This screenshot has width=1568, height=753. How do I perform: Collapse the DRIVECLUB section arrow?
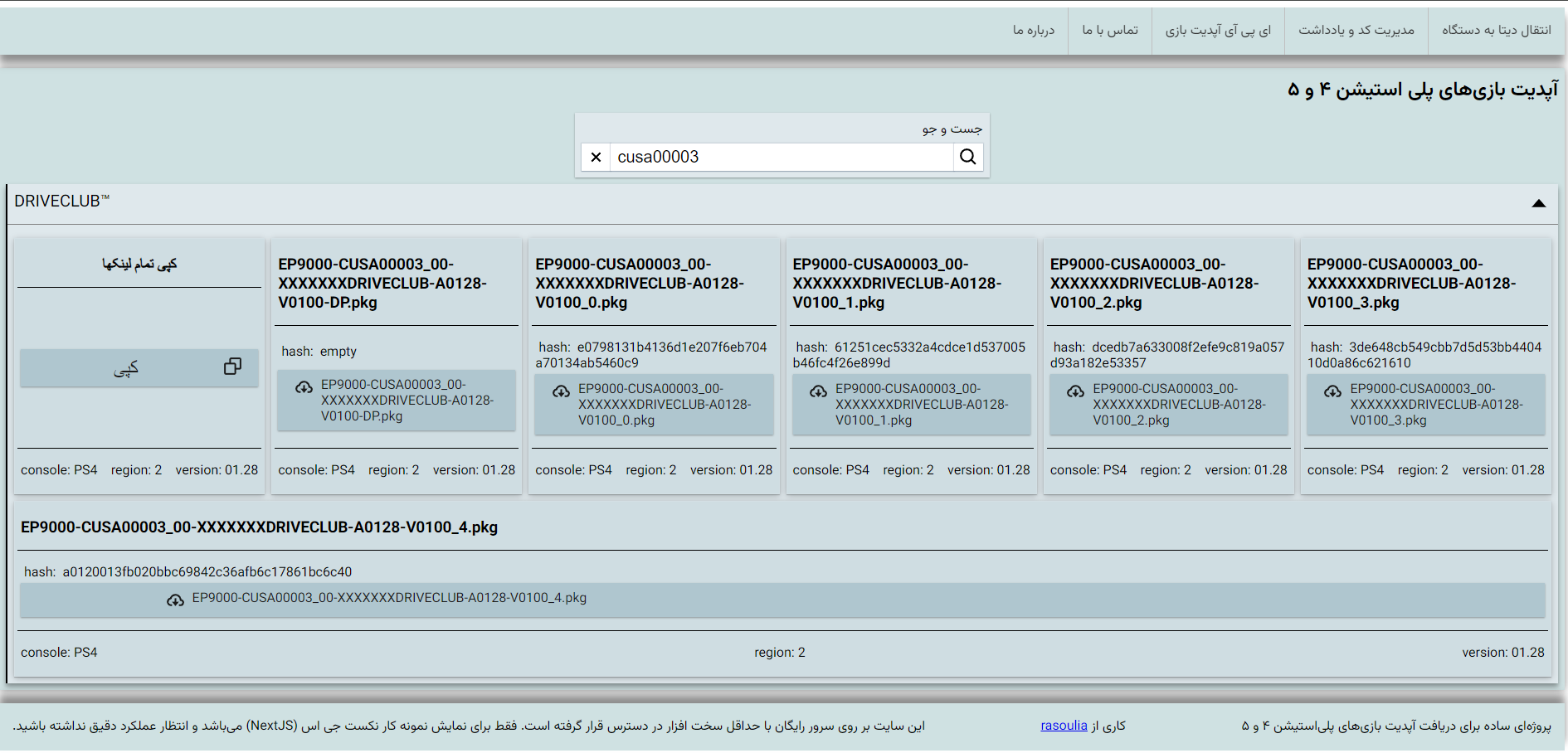click(1538, 203)
